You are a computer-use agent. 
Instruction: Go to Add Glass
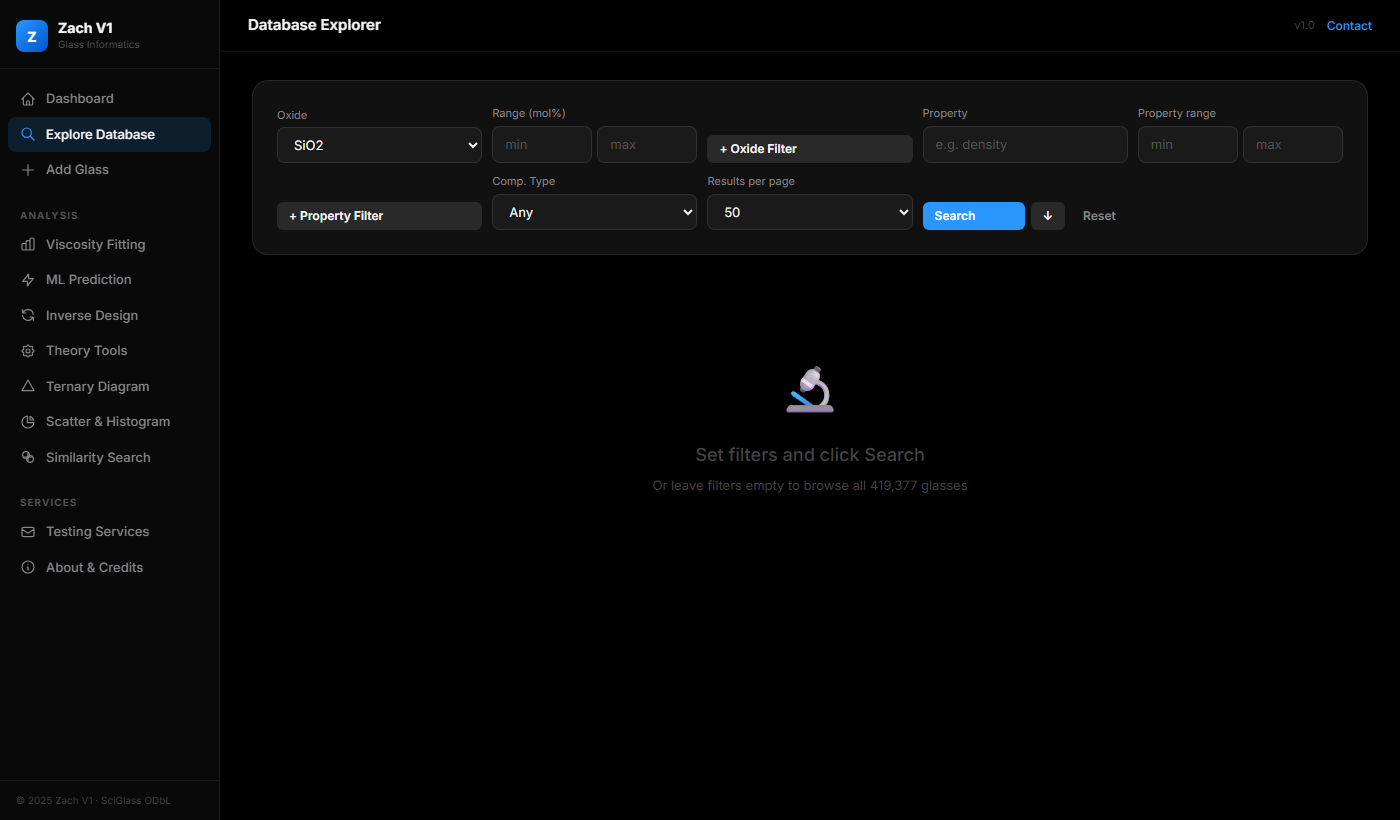click(109, 170)
